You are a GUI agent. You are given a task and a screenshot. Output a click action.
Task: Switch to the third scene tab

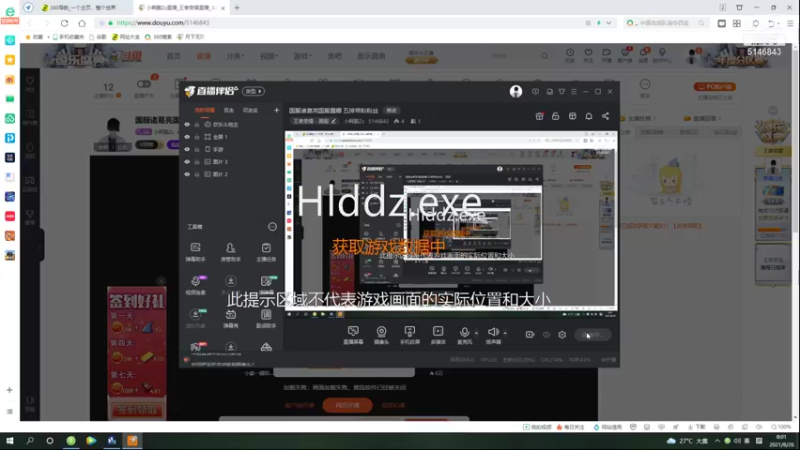pyautogui.click(x=250, y=110)
